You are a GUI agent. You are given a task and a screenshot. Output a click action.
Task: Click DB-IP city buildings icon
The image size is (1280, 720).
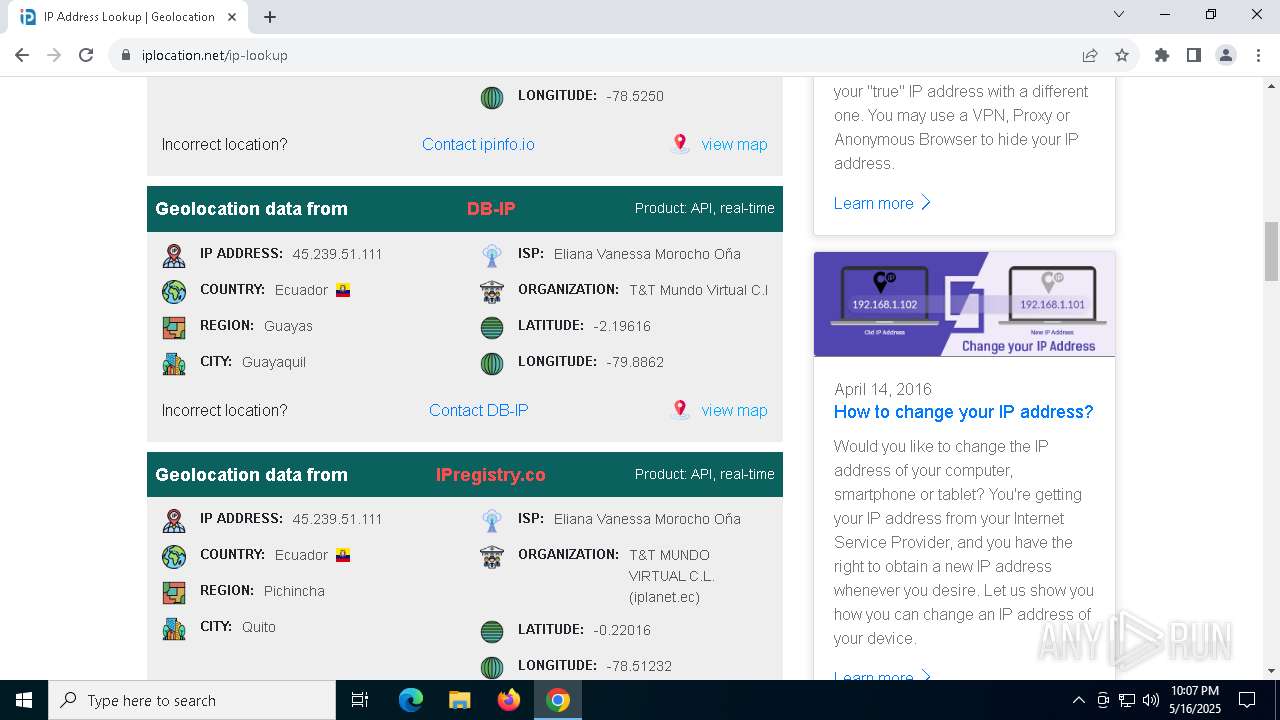(174, 363)
